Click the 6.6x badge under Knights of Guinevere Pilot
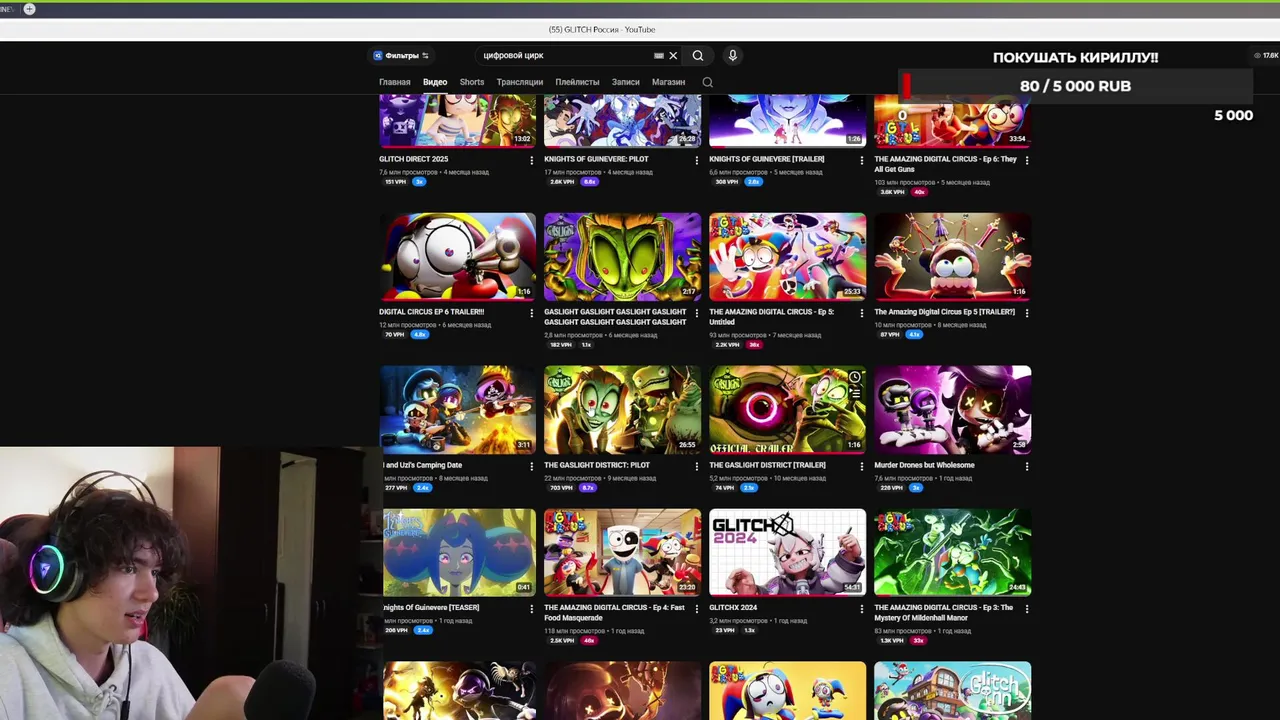This screenshot has width=1280, height=720. click(x=589, y=182)
